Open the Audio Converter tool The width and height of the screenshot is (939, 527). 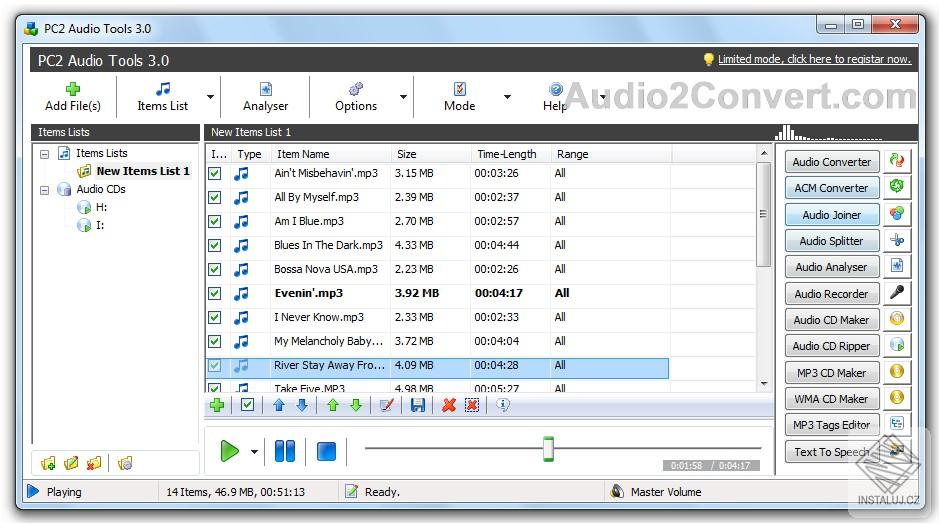[832, 162]
